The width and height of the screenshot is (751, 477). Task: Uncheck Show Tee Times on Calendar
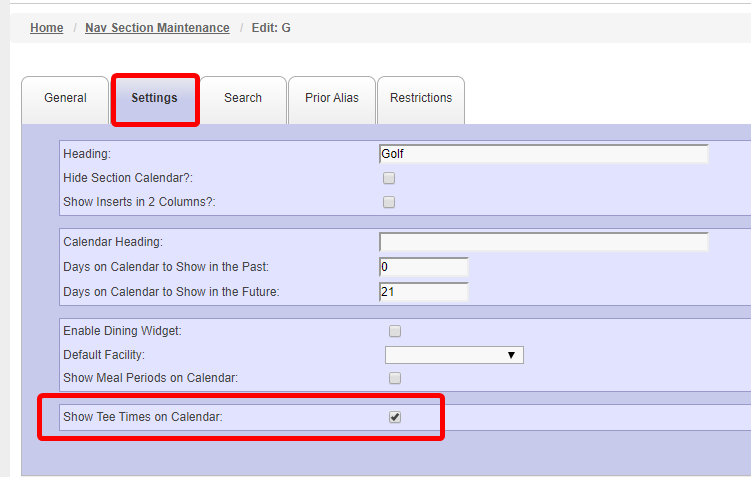[x=395, y=417]
